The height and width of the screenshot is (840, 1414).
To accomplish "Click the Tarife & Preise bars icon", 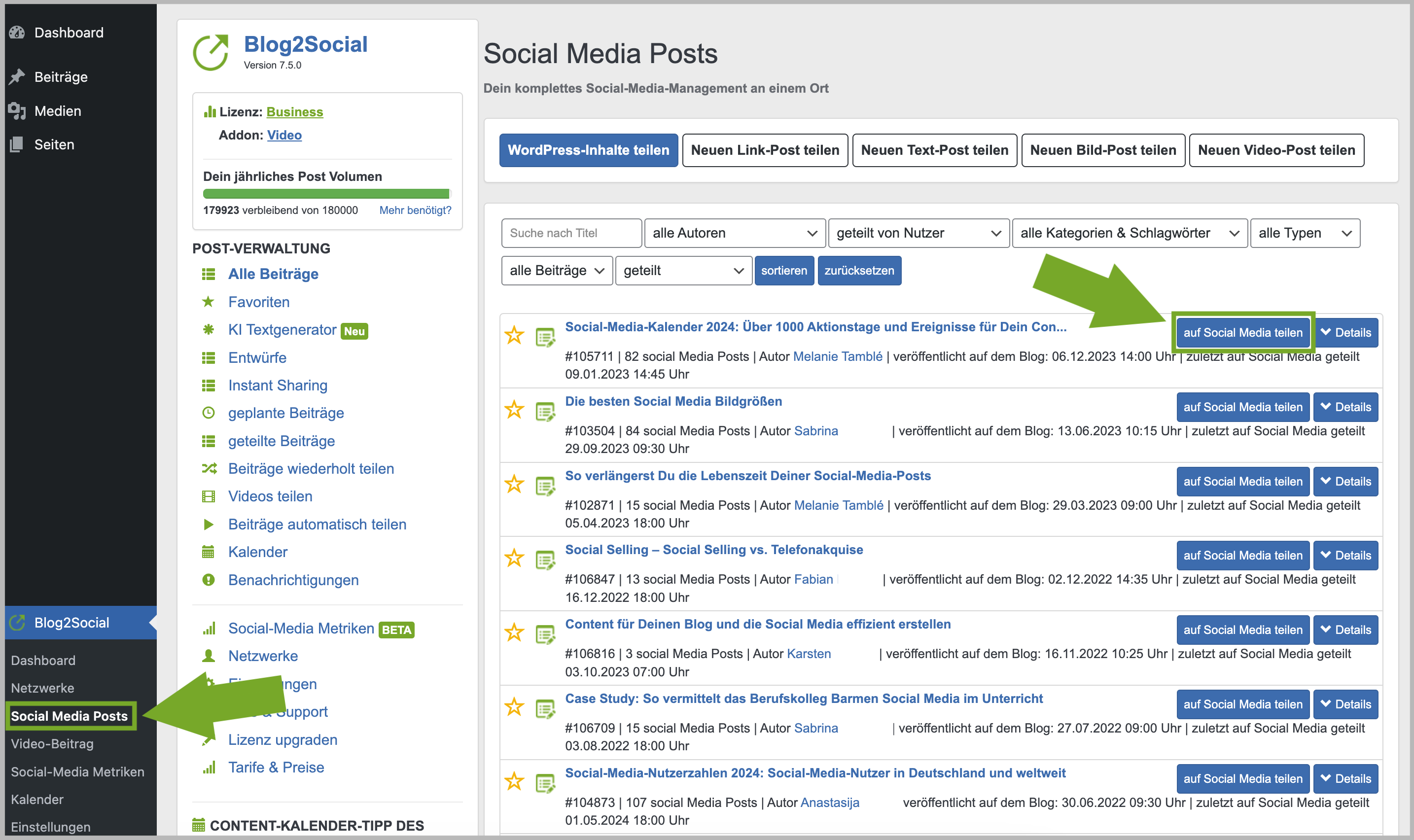I will [209, 768].
